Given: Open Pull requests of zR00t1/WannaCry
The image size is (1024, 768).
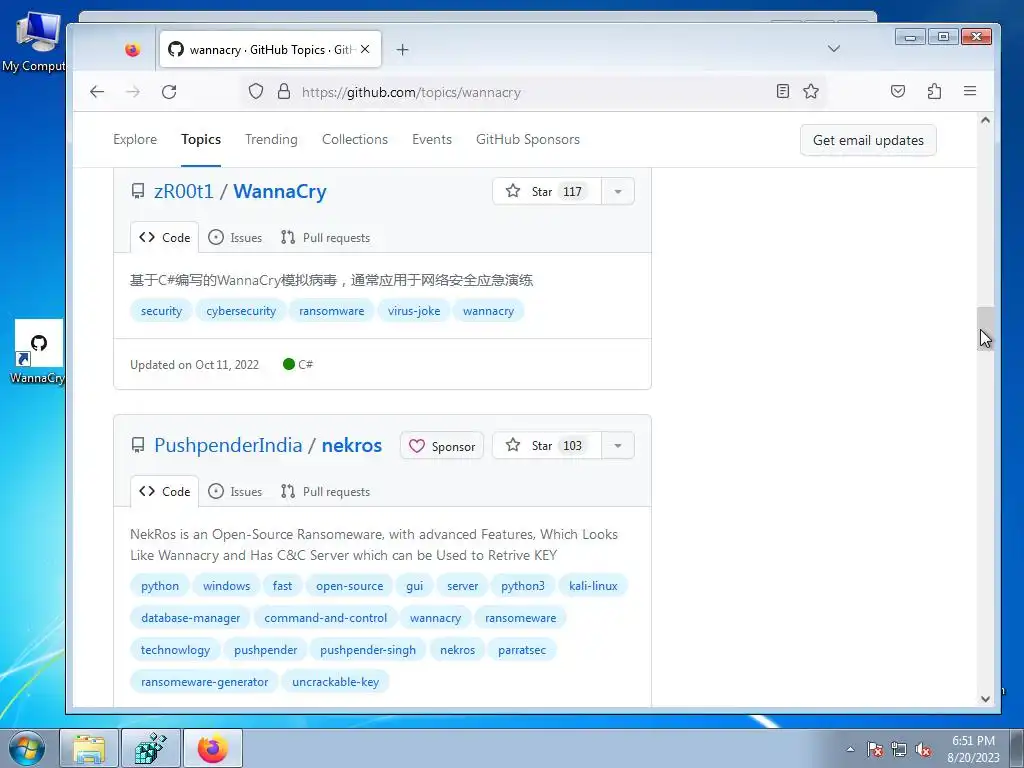Looking at the screenshot, I should pos(325,238).
